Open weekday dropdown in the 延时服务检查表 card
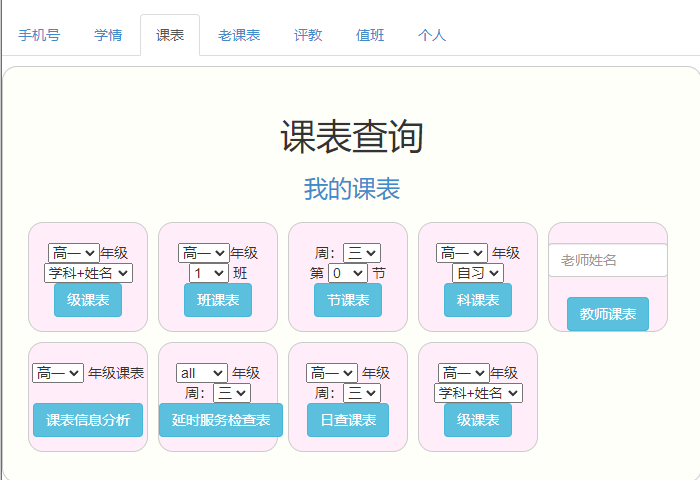 232,393
